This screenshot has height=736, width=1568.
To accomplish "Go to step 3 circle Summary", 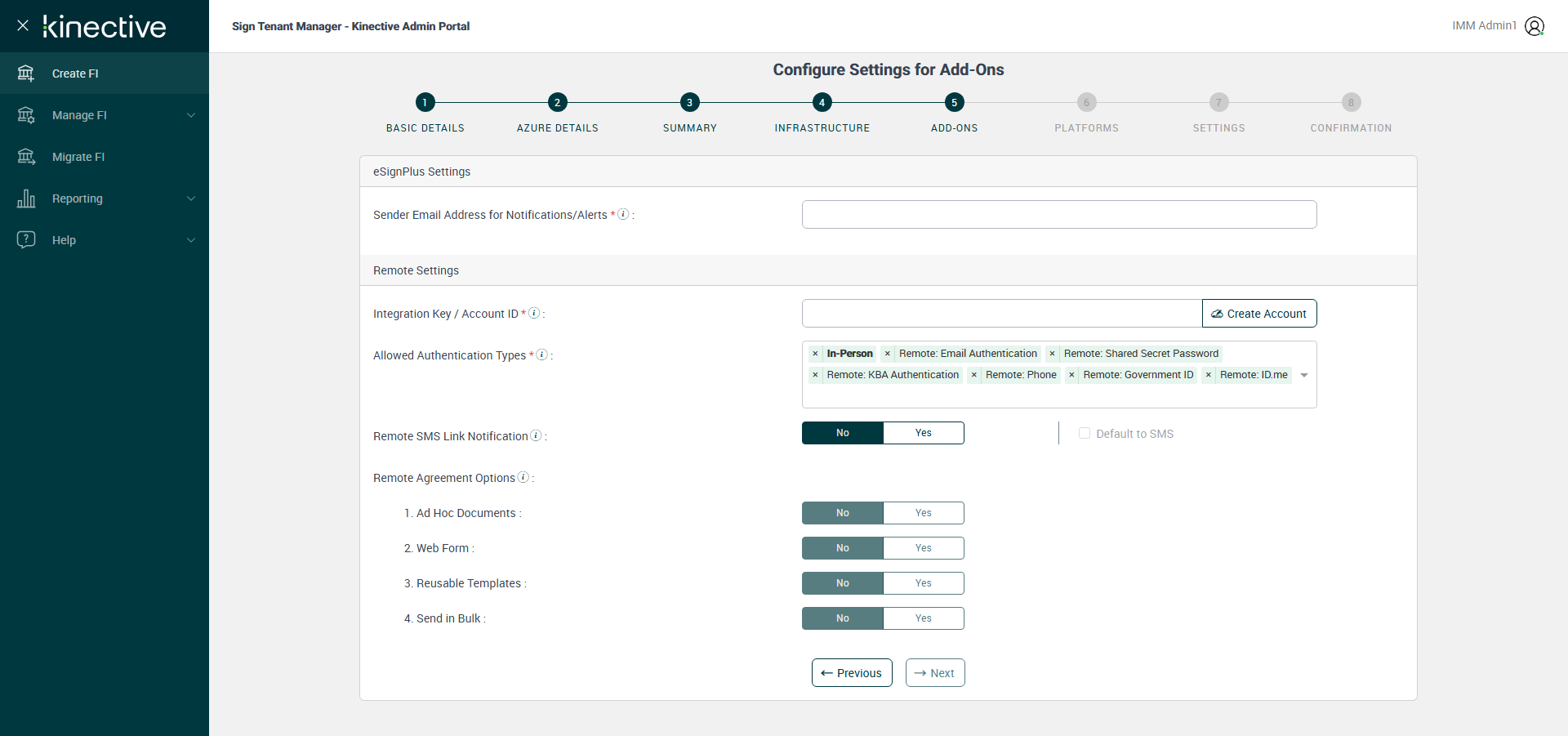I will tap(689, 102).
